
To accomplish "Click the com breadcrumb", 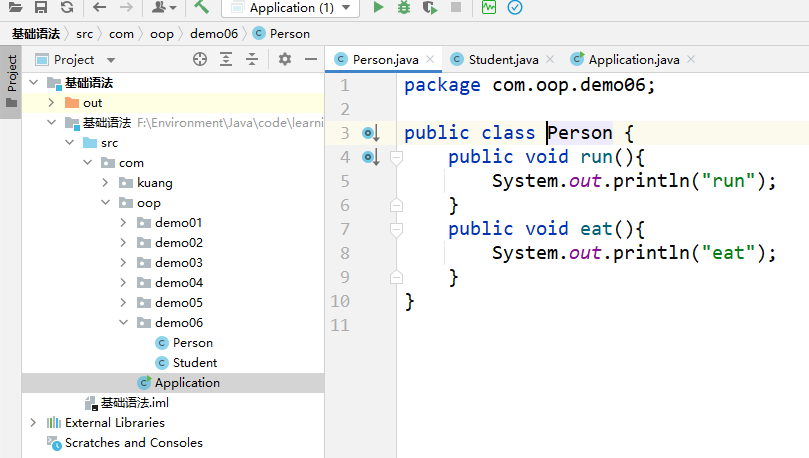I will [x=121, y=34].
